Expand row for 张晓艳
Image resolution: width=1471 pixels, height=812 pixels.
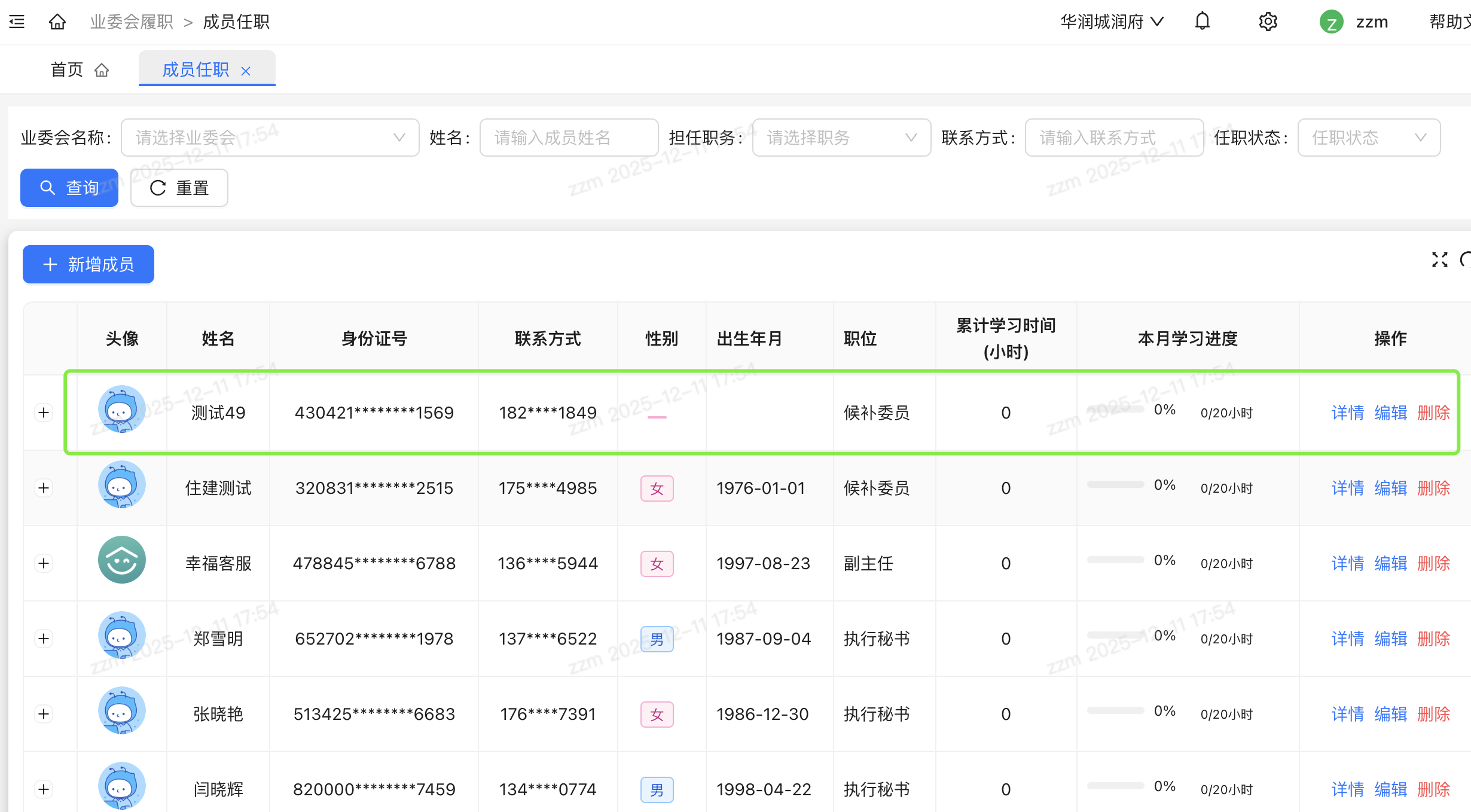(44, 714)
